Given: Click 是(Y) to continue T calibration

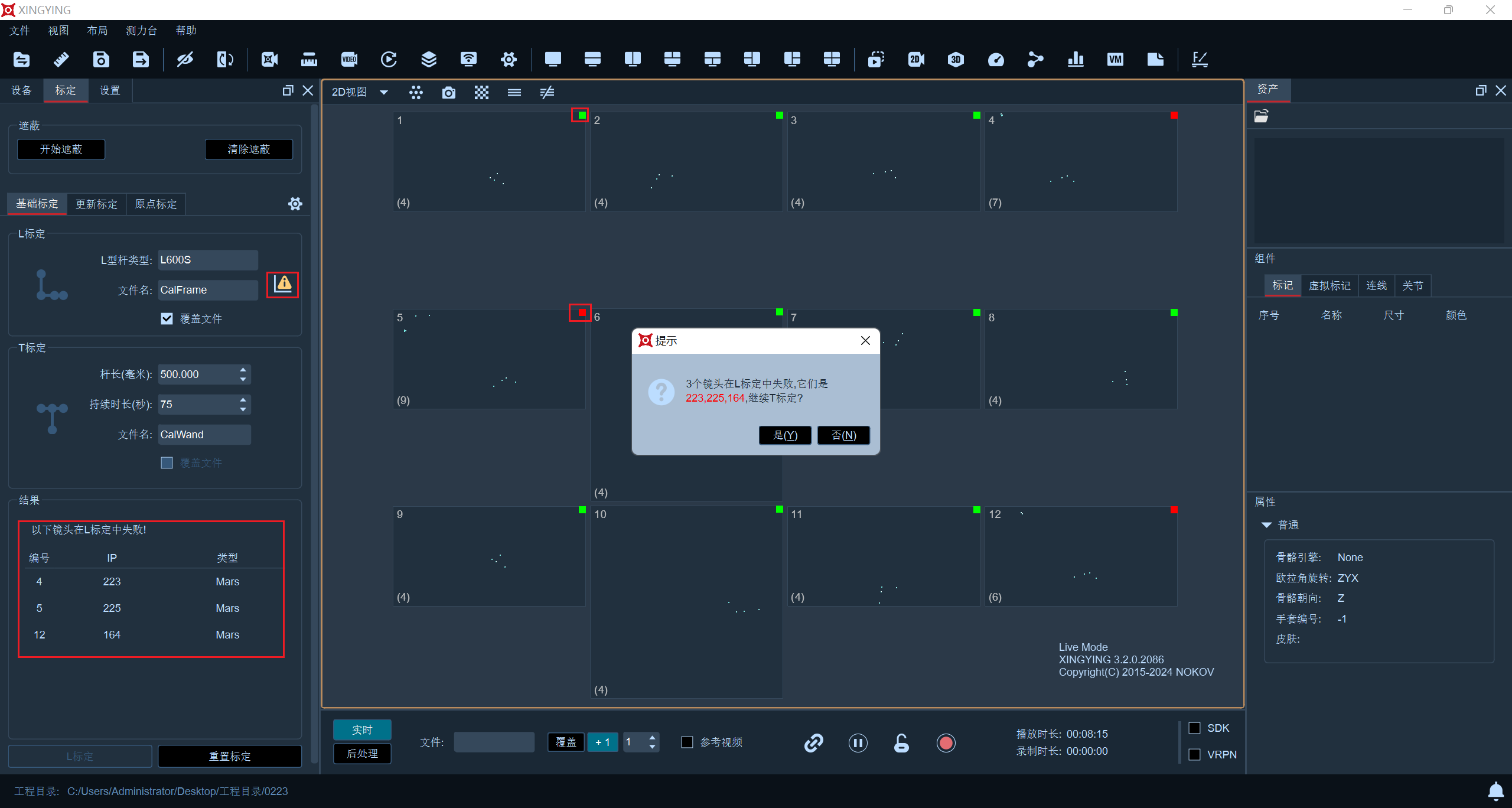Looking at the screenshot, I should (x=785, y=435).
